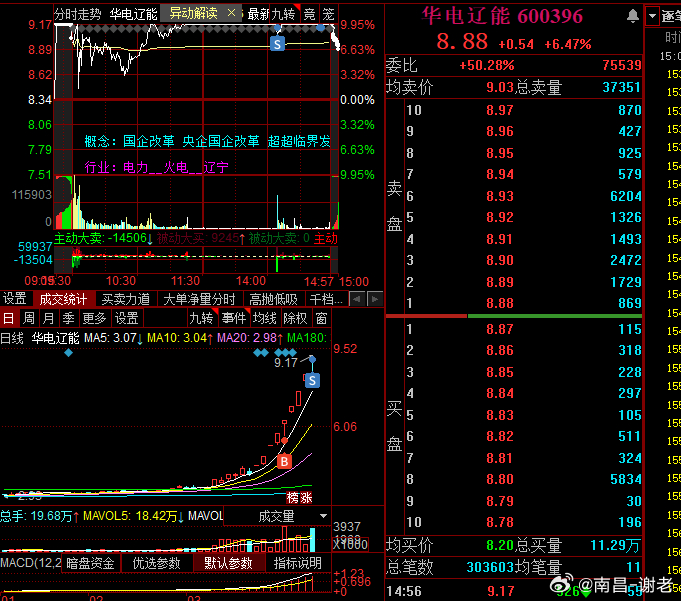Open the 更多 period options
The width and height of the screenshot is (681, 601).
click(x=94, y=318)
